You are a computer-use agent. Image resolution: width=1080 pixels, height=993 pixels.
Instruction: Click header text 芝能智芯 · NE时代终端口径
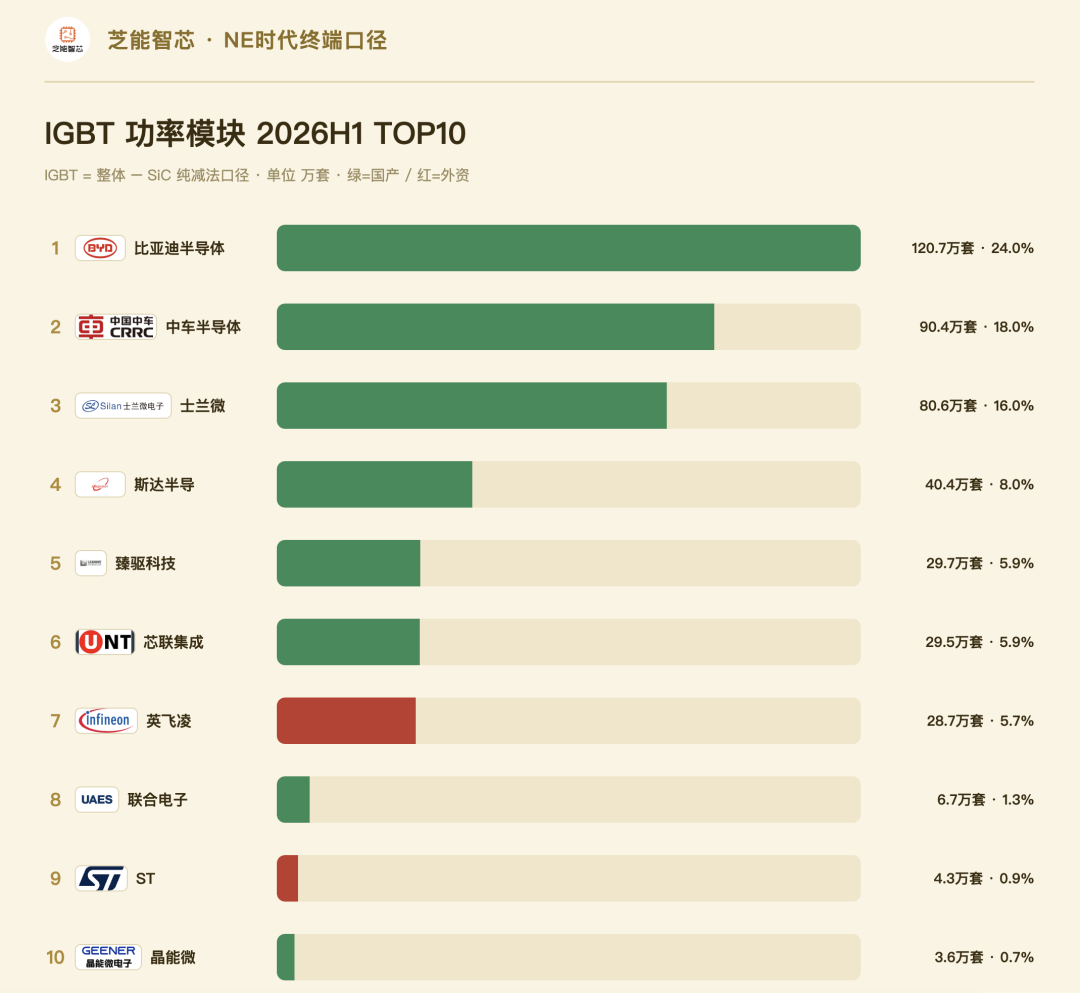click(x=247, y=40)
